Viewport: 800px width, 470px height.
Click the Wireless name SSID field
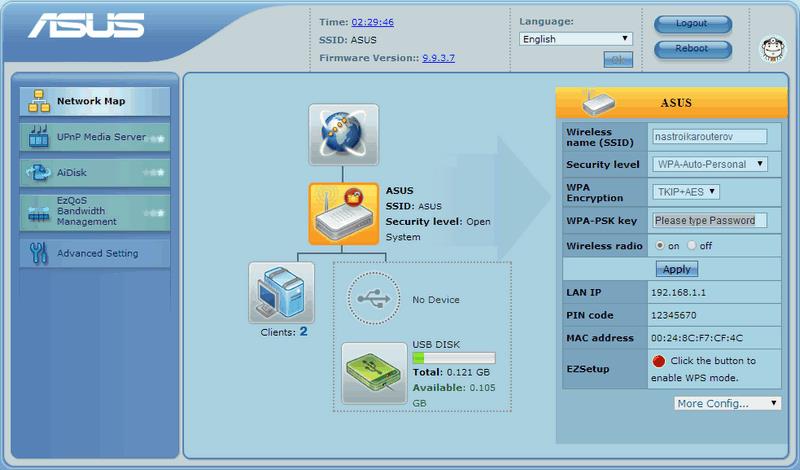710,136
